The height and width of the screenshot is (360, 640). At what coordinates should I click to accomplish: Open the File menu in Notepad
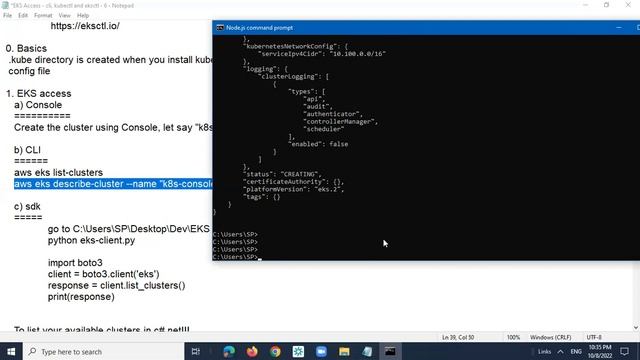point(7,16)
